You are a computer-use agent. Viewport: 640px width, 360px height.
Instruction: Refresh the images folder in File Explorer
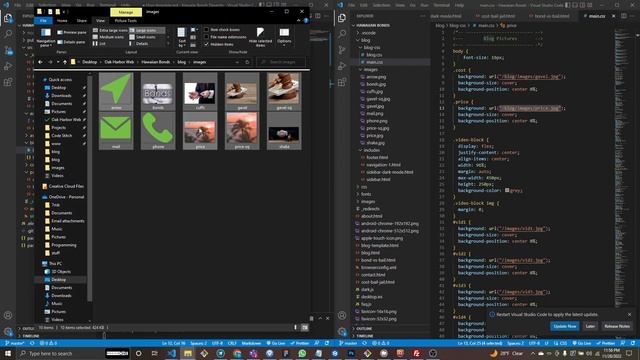pyautogui.click(x=247, y=62)
